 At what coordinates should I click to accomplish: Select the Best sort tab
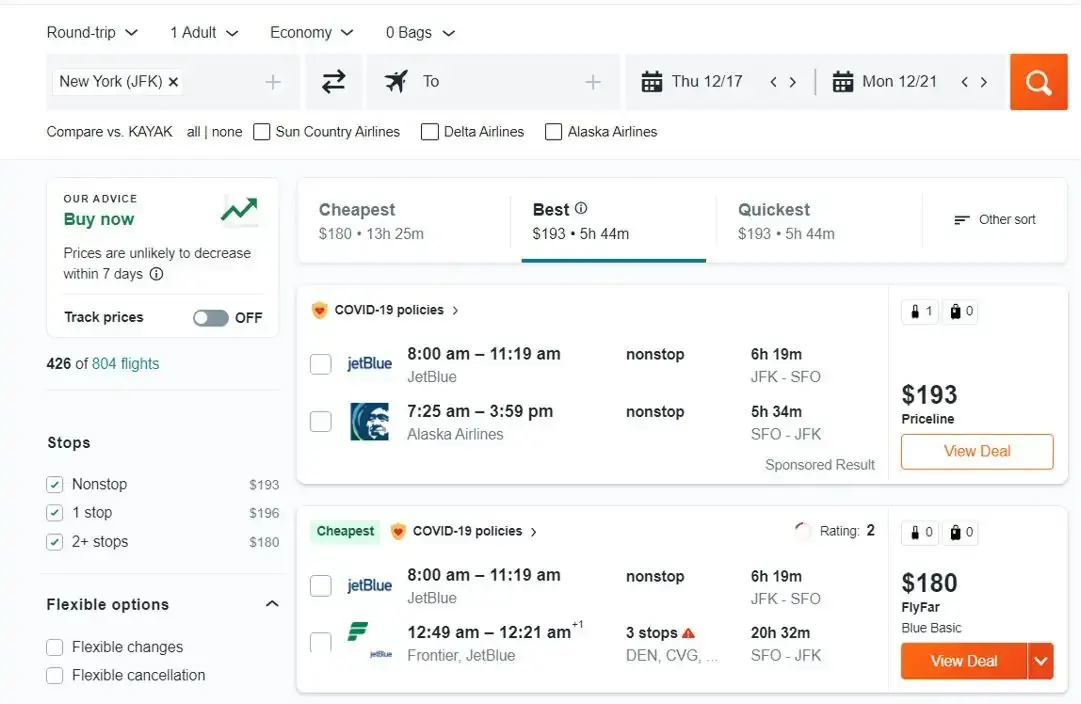(x=614, y=221)
